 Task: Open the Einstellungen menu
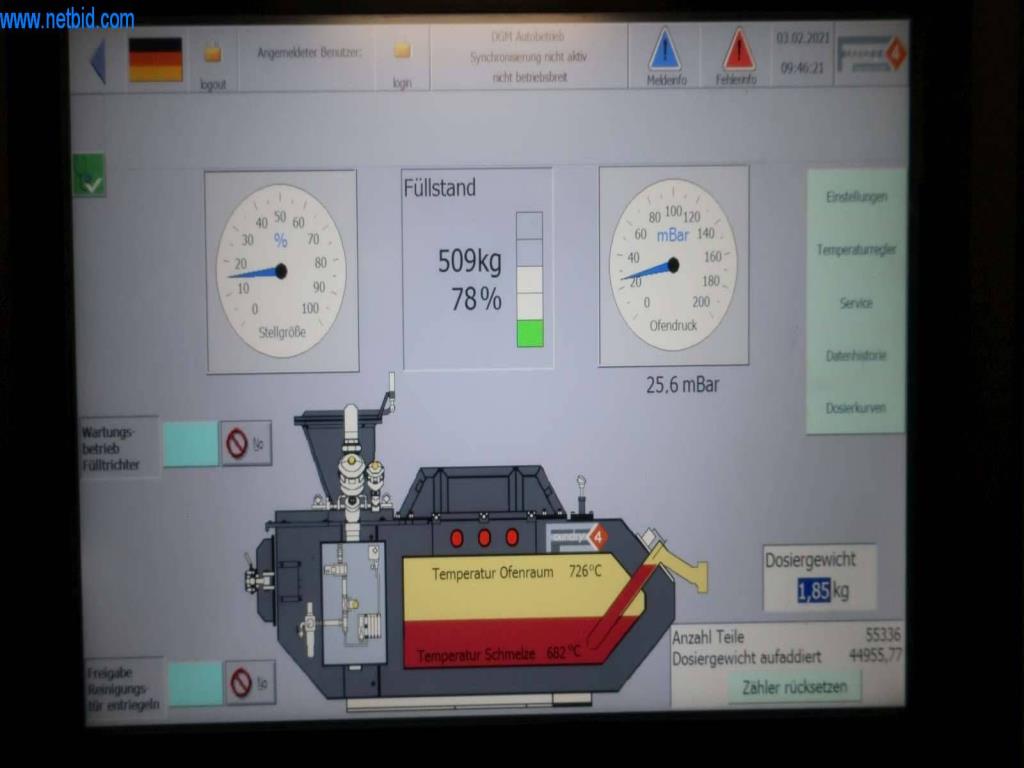(856, 197)
